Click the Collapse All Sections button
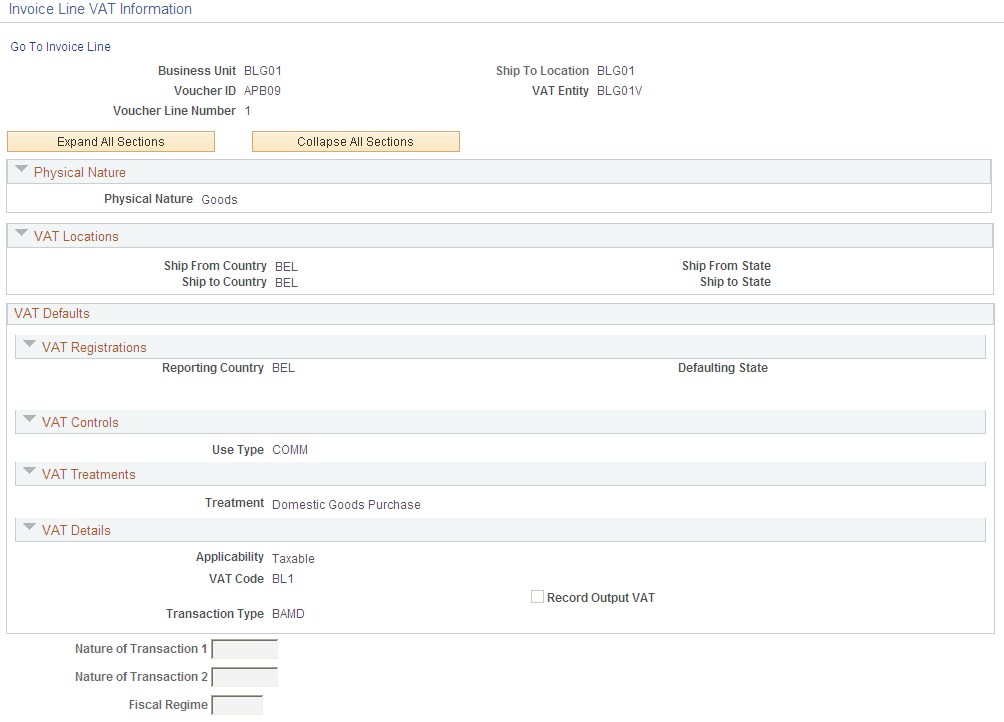Image resolution: width=1004 pixels, height=722 pixels. point(355,141)
